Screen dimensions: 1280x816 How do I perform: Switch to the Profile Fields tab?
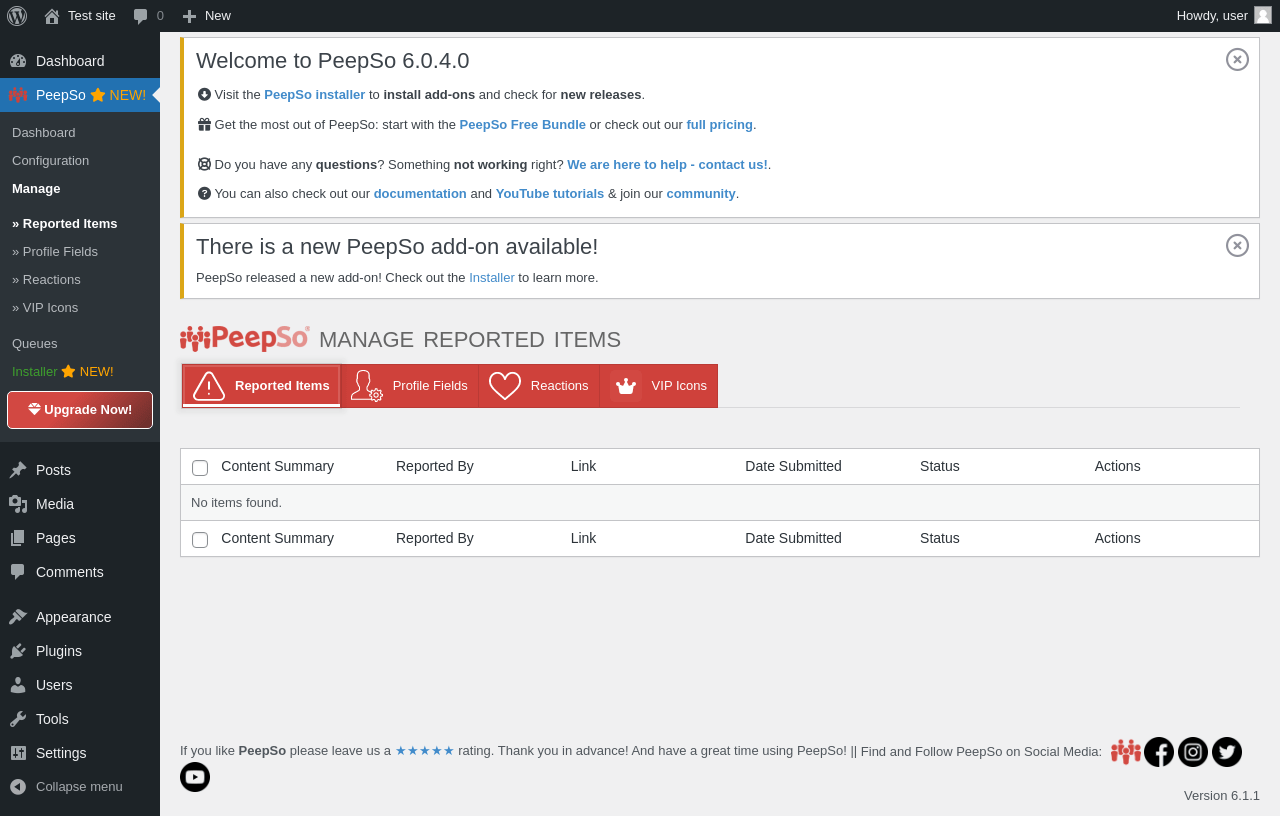[410, 386]
